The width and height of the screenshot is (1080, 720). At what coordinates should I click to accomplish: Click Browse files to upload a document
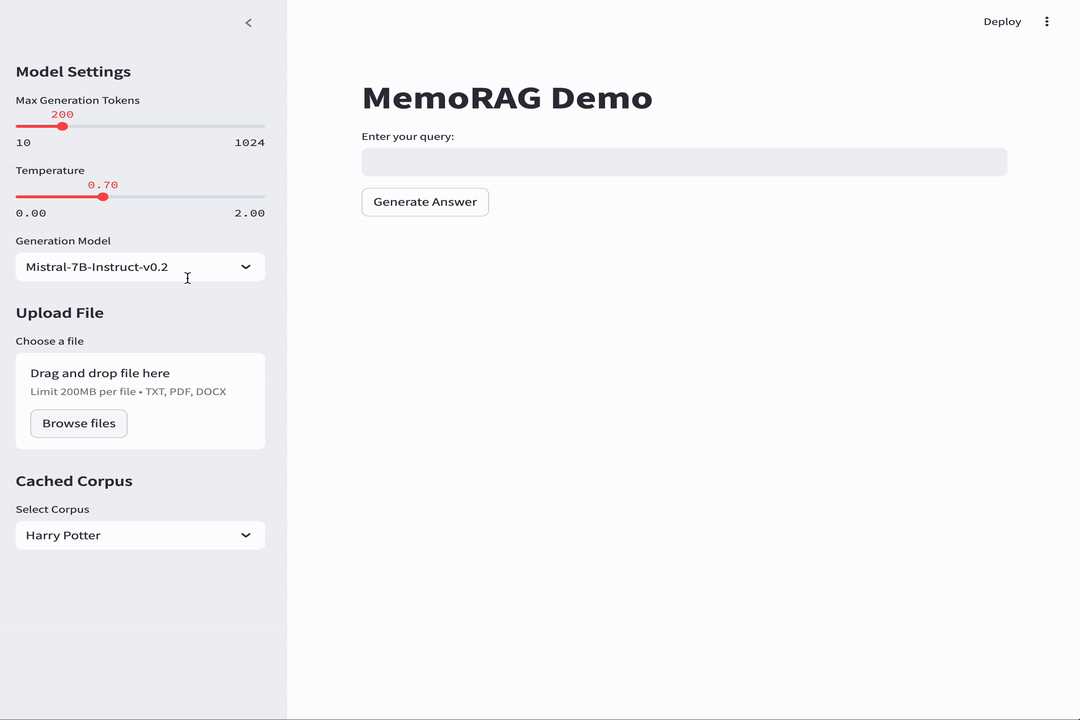point(78,423)
